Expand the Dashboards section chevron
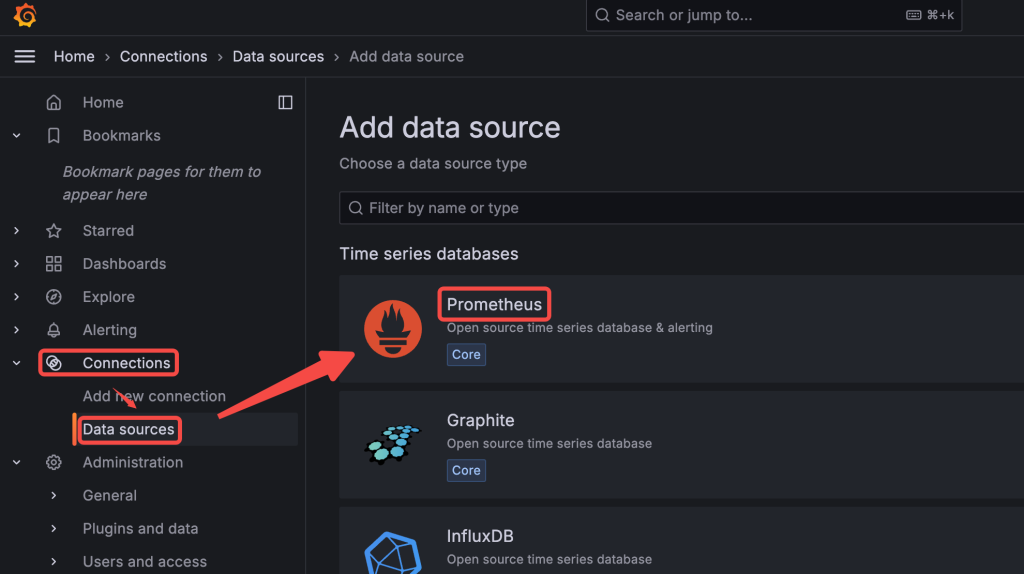Image resolution: width=1024 pixels, height=574 pixels. [16, 264]
